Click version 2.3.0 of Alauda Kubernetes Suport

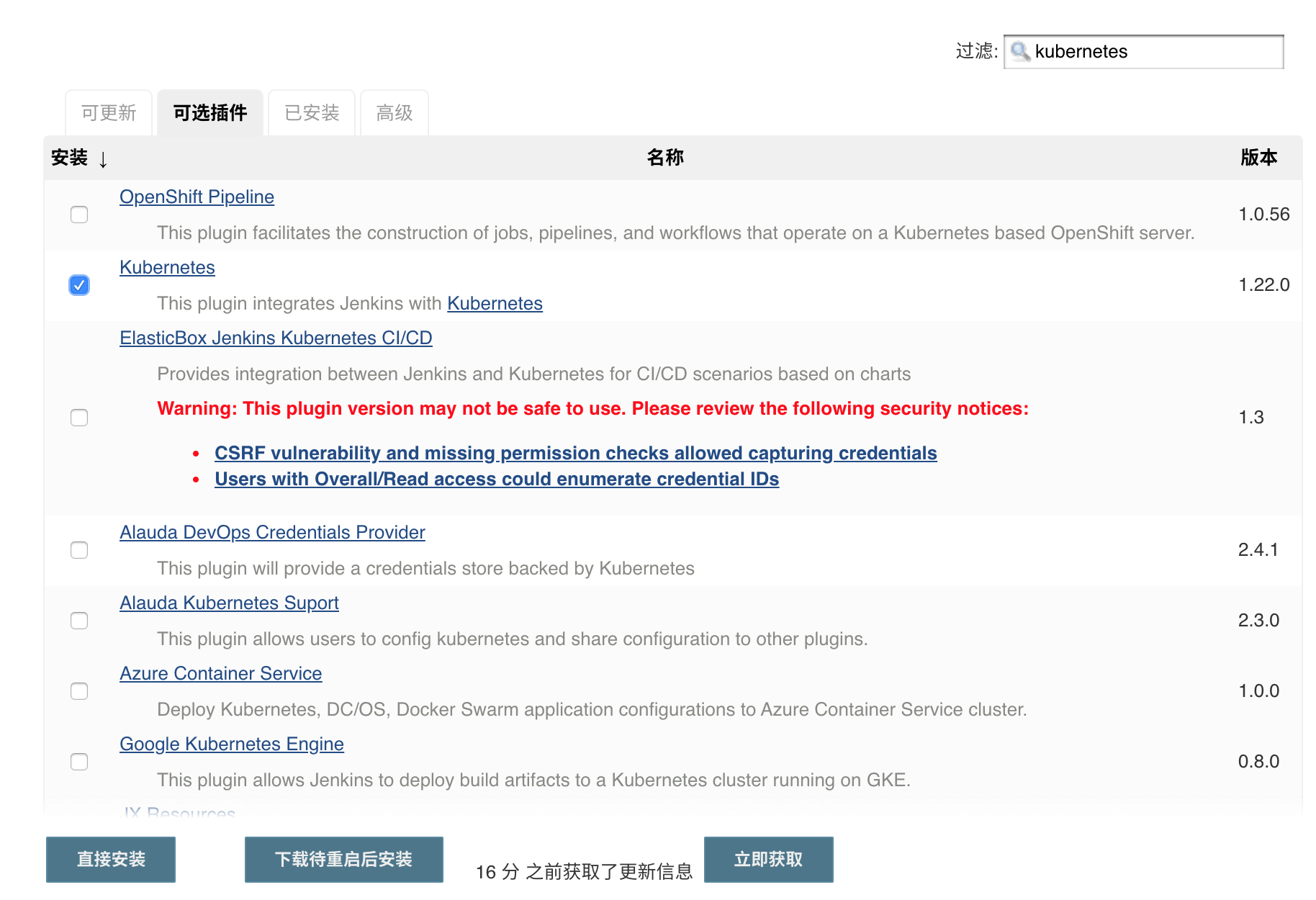pos(1258,621)
